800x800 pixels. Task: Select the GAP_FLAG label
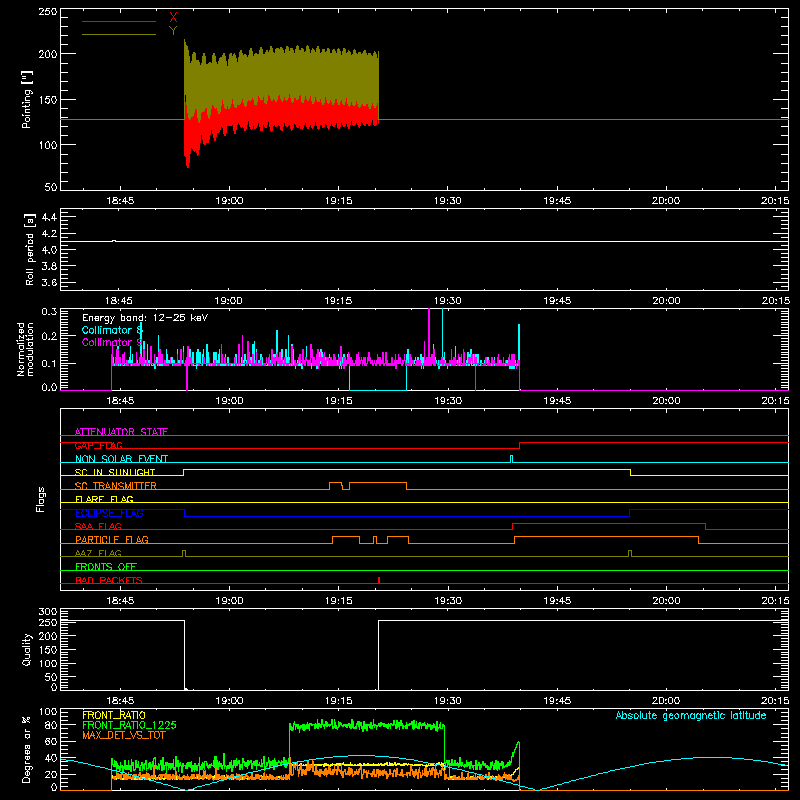98,445
